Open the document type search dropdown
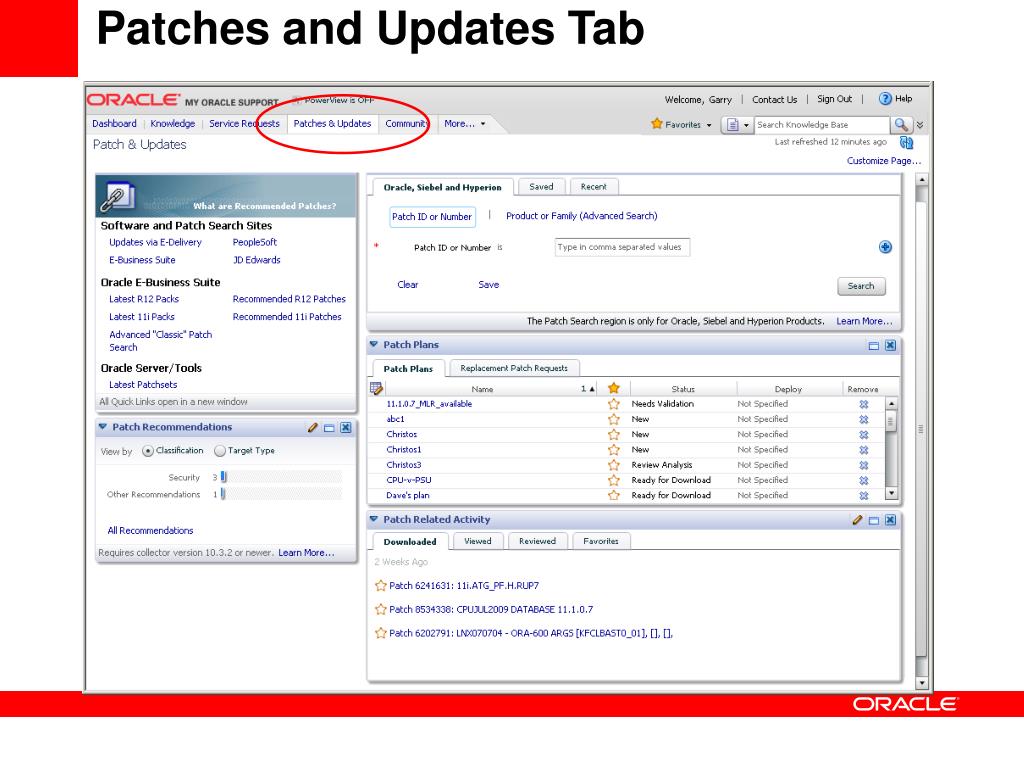 (738, 125)
